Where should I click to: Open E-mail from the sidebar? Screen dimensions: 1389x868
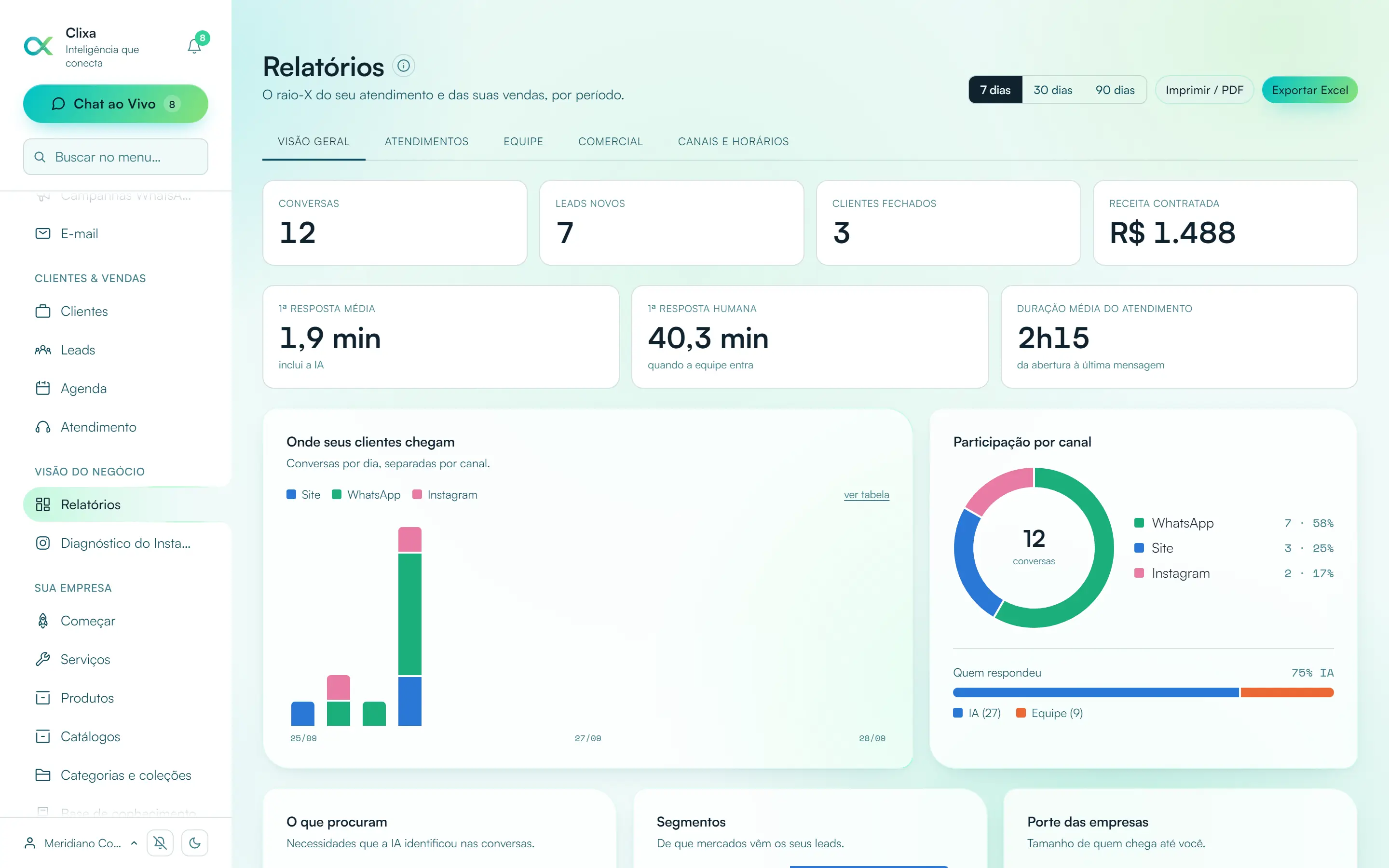pyautogui.click(x=115, y=234)
